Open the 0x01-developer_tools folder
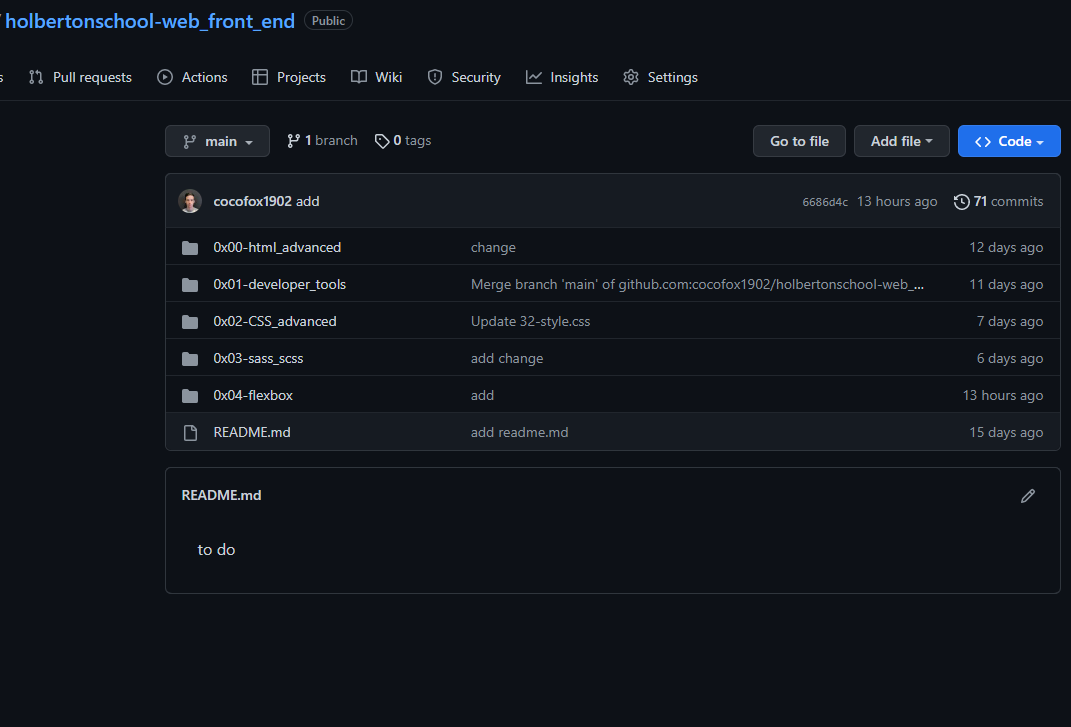Image resolution: width=1071 pixels, height=727 pixels. (279, 284)
